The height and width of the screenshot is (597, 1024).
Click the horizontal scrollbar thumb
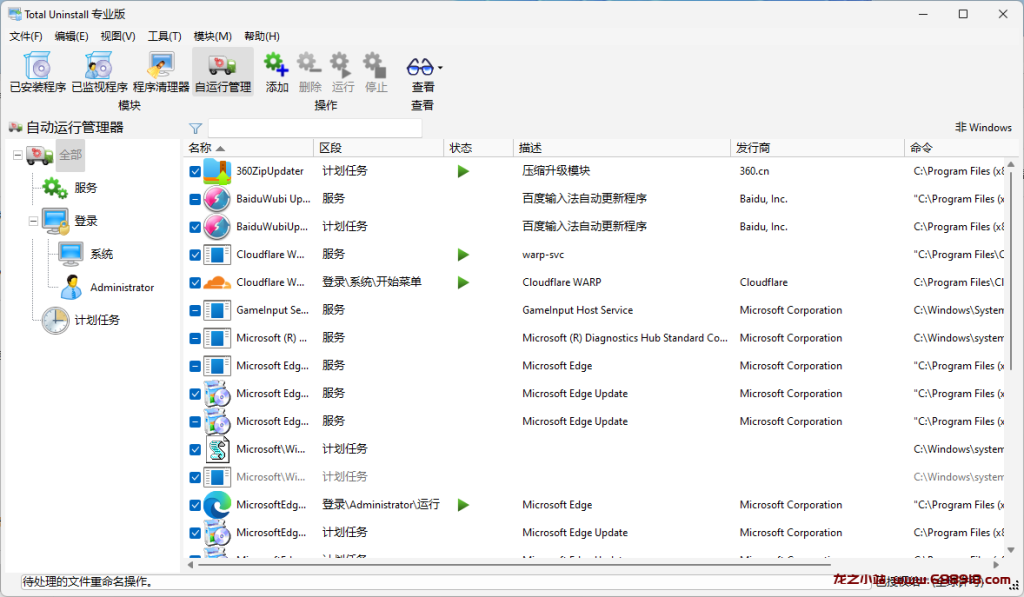pyautogui.click(x=513, y=564)
